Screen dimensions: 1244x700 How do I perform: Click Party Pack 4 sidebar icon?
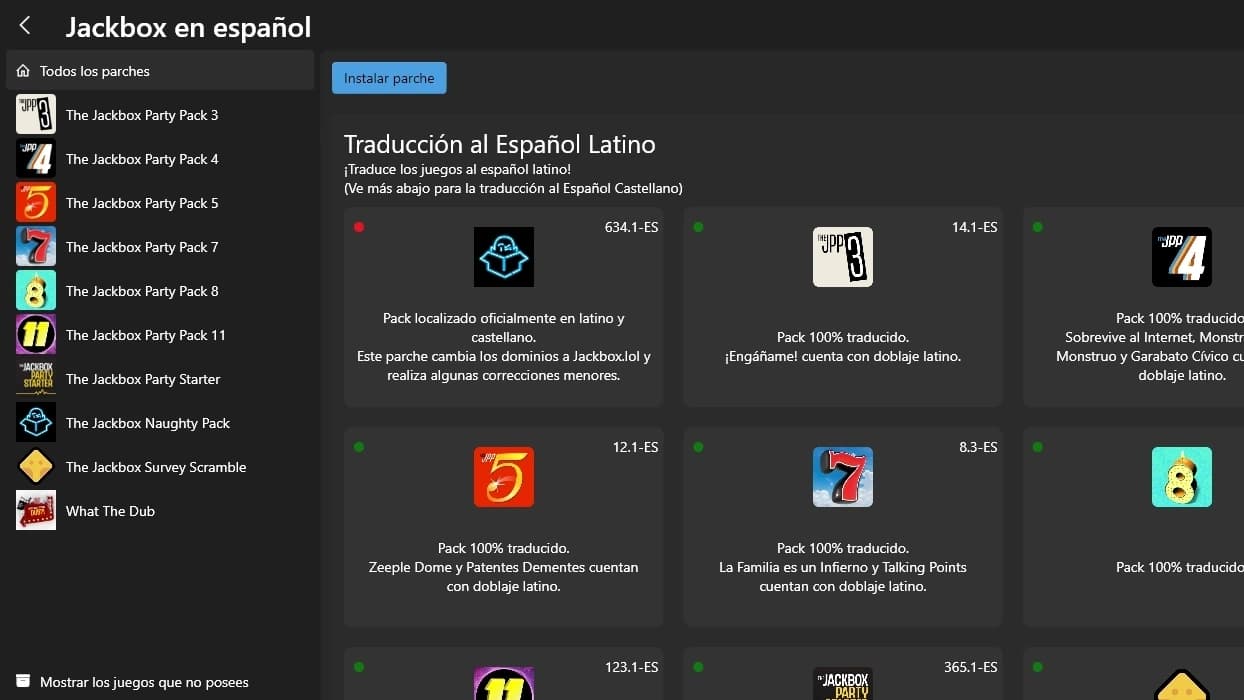(x=36, y=158)
